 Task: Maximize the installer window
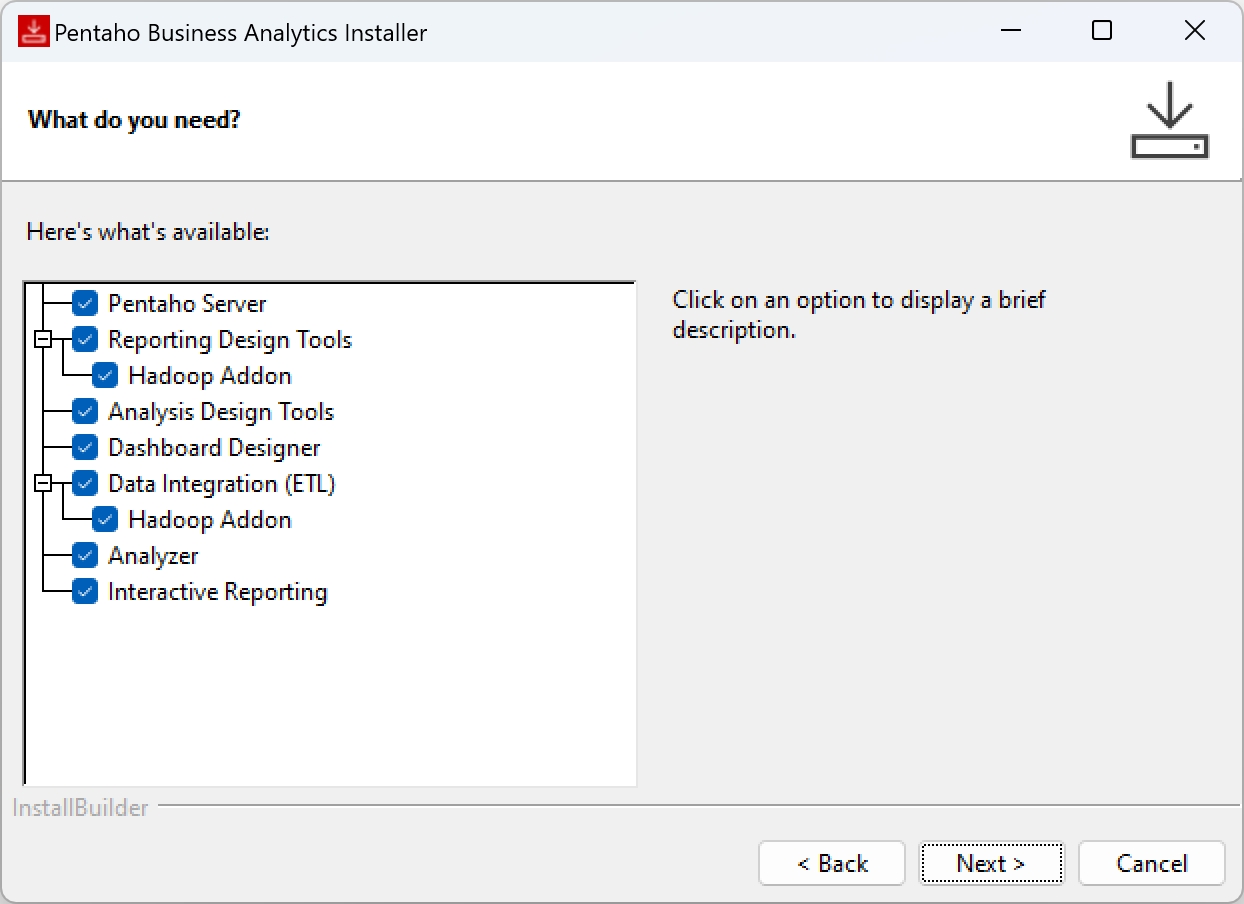(1102, 31)
